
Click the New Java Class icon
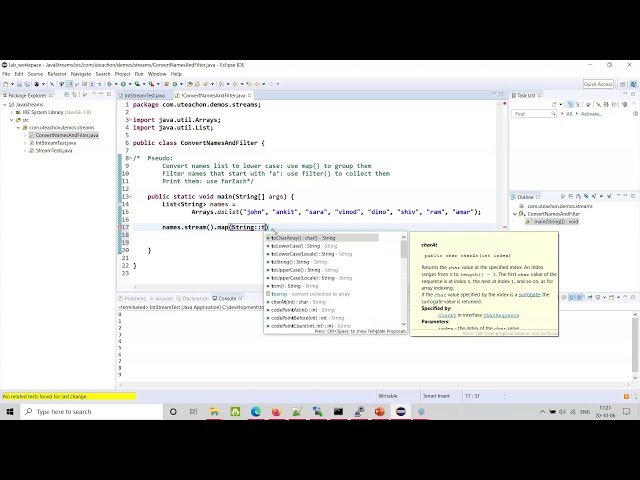pyautogui.click(x=175, y=84)
